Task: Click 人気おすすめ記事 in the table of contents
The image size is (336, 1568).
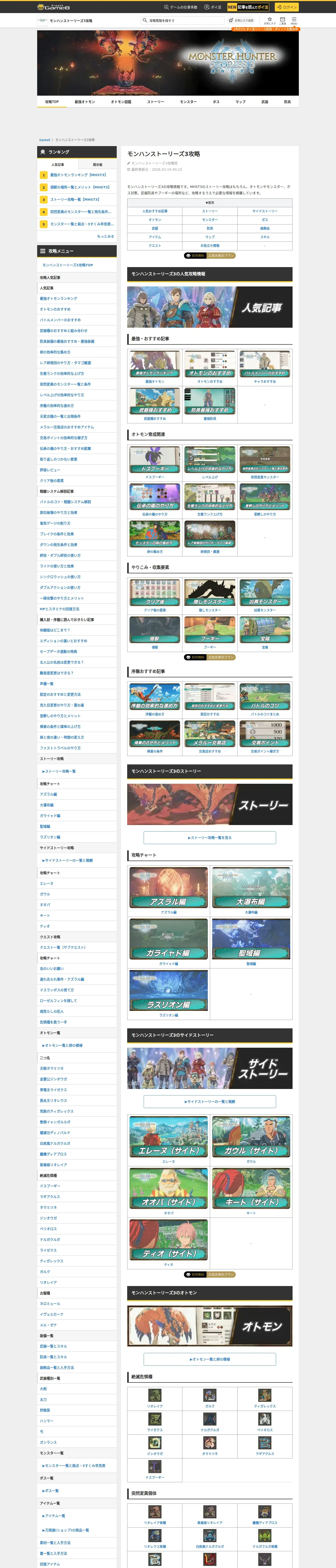Action: tap(155, 211)
